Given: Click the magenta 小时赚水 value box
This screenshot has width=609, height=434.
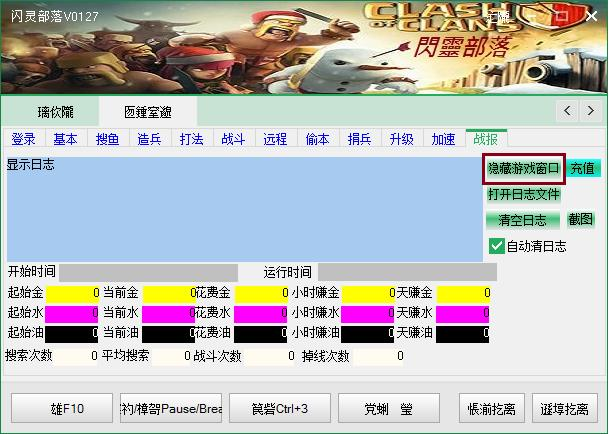Looking at the screenshot, I should coord(367,314).
